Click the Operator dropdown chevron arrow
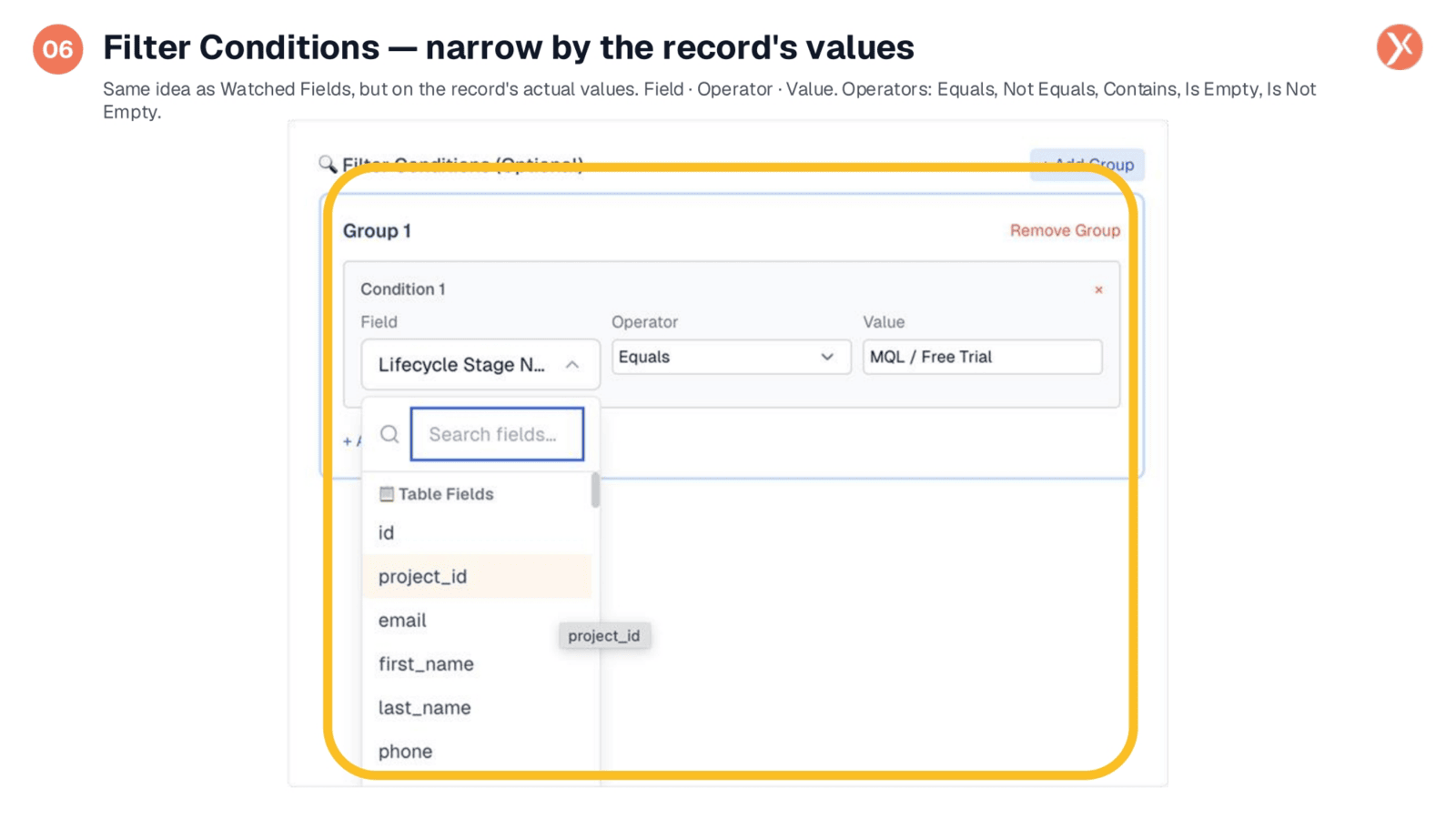Image resolution: width=1456 pixels, height=819 pixels. click(x=827, y=357)
